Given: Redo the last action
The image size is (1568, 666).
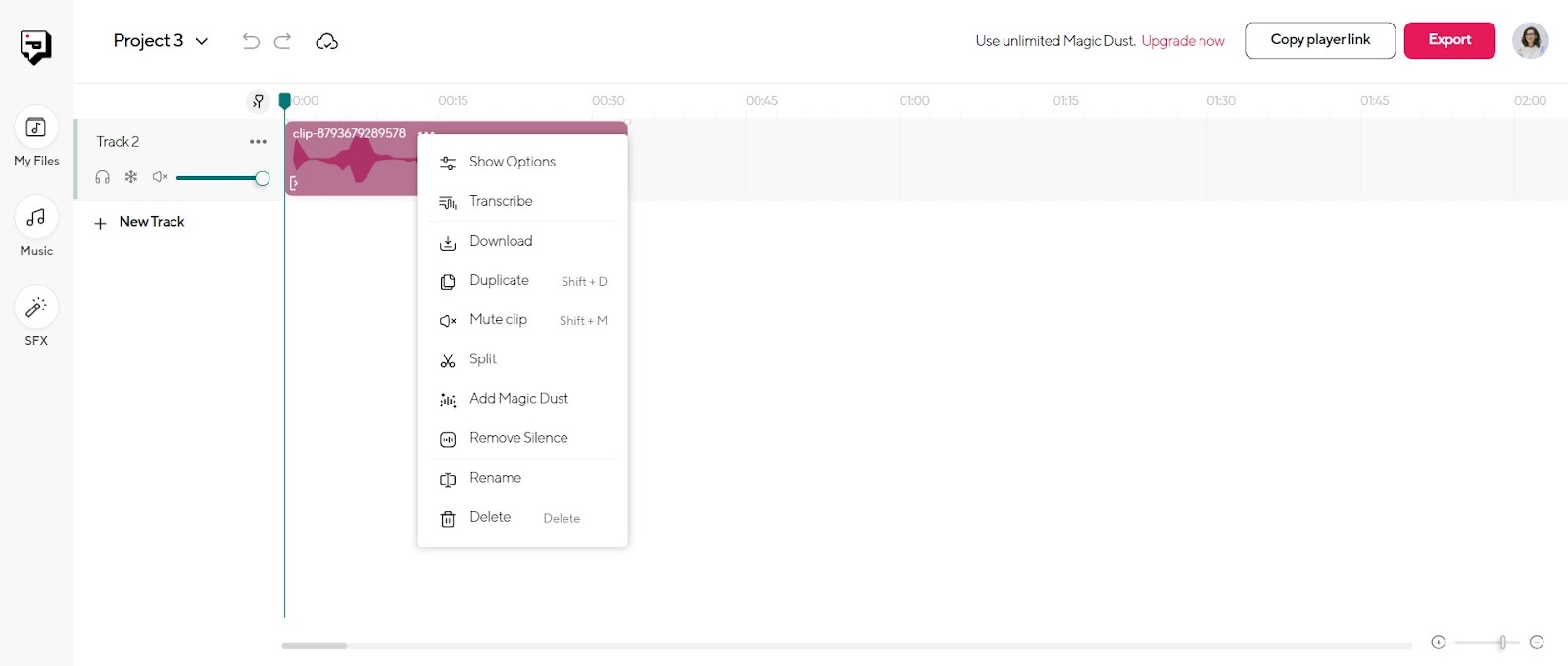Looking at the screenshot, I should click(282, 41).
